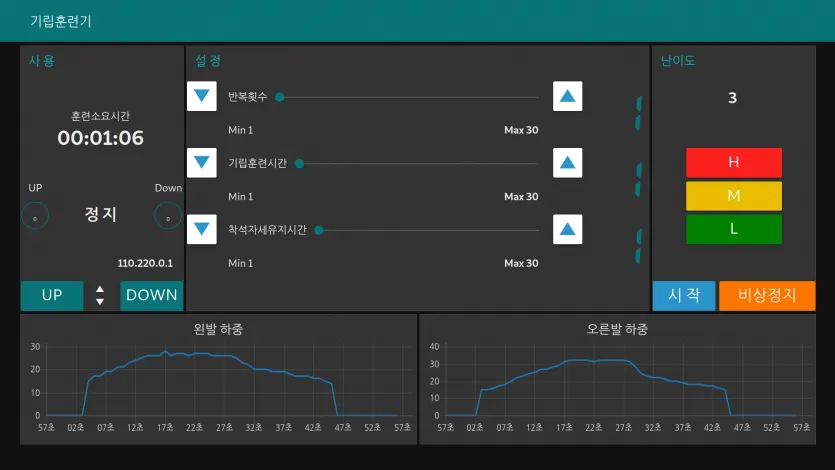Click the UP indicator circle
The height and width of the screenshot is (470, 835).
coord(35,215)
